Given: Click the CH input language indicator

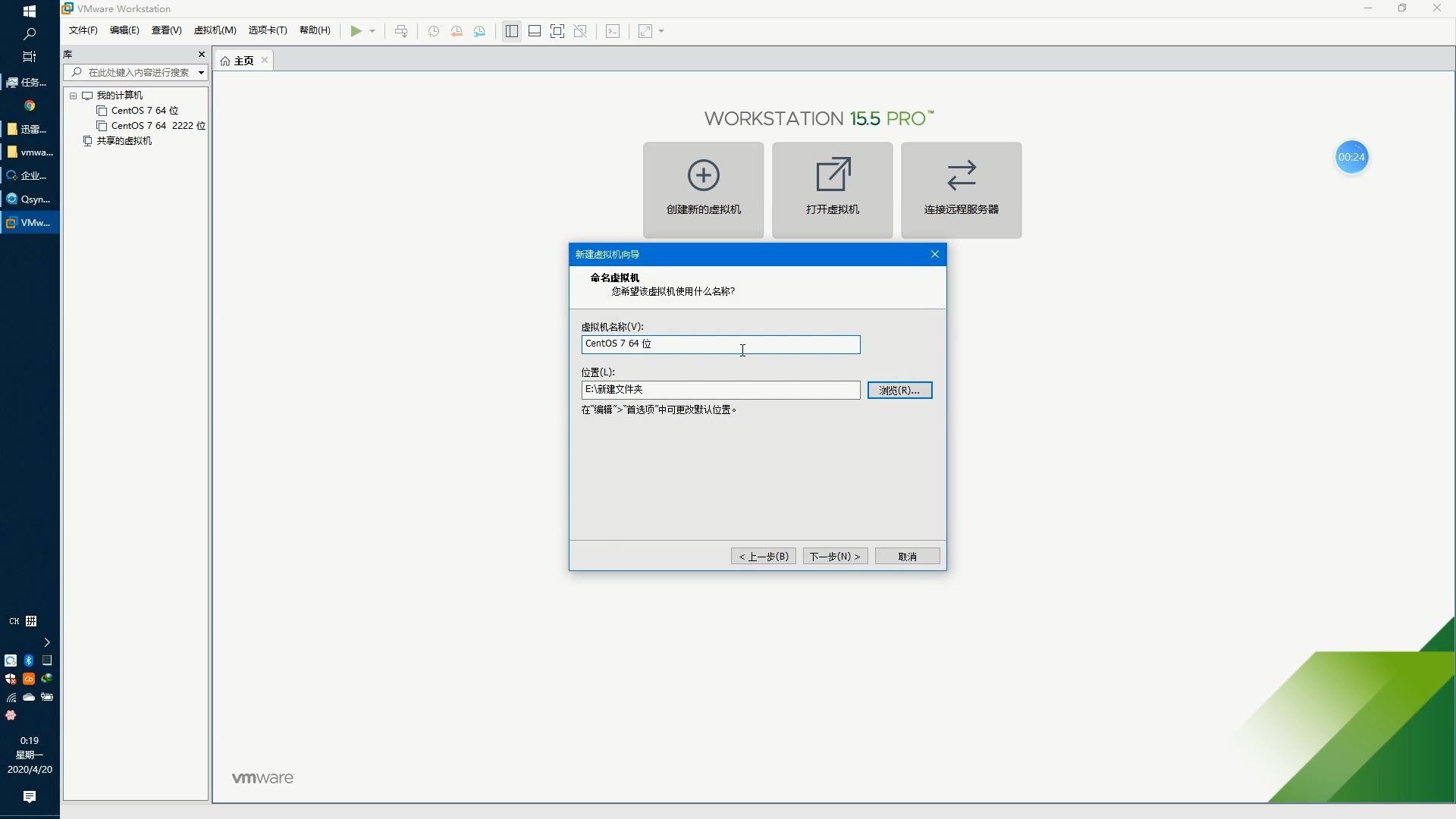Looking at the screenshot, I should point(14,621).
